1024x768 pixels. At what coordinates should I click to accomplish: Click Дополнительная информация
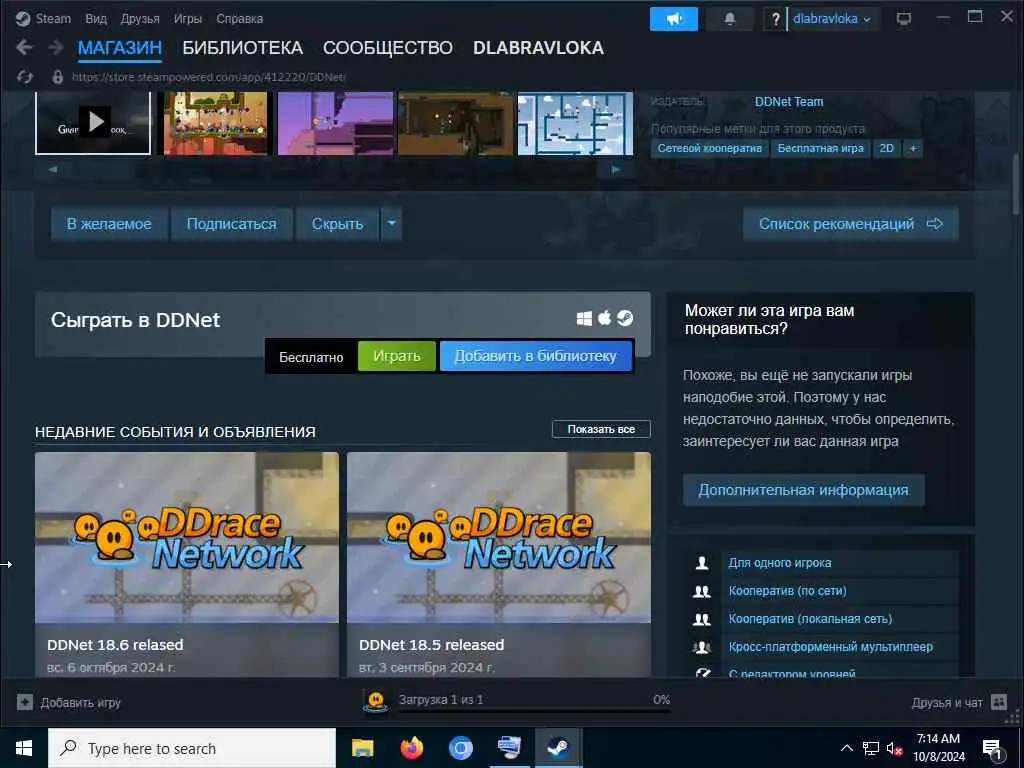tap(803, 490)
